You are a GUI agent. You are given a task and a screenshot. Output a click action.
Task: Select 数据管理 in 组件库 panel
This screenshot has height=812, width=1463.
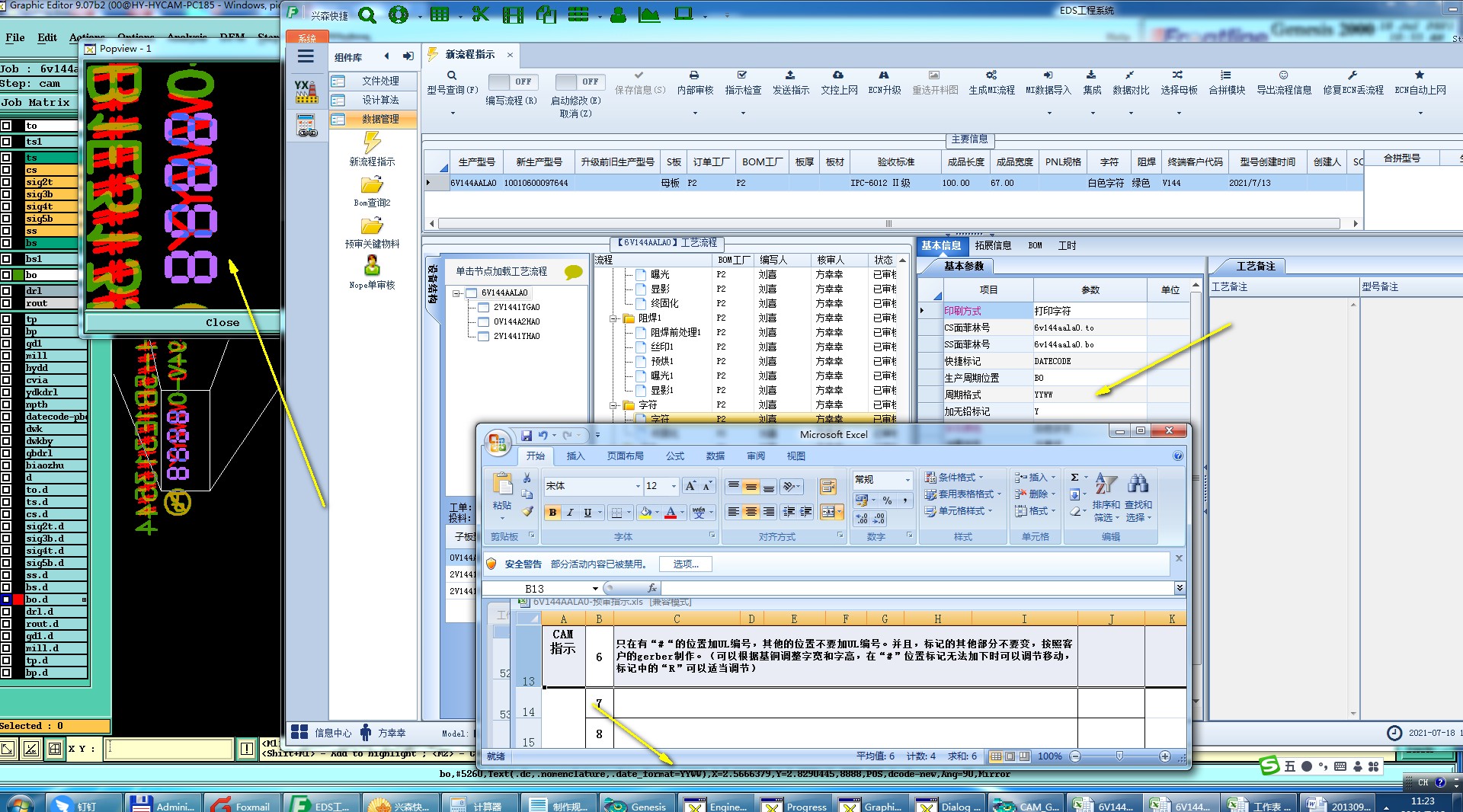coord(373,119)
